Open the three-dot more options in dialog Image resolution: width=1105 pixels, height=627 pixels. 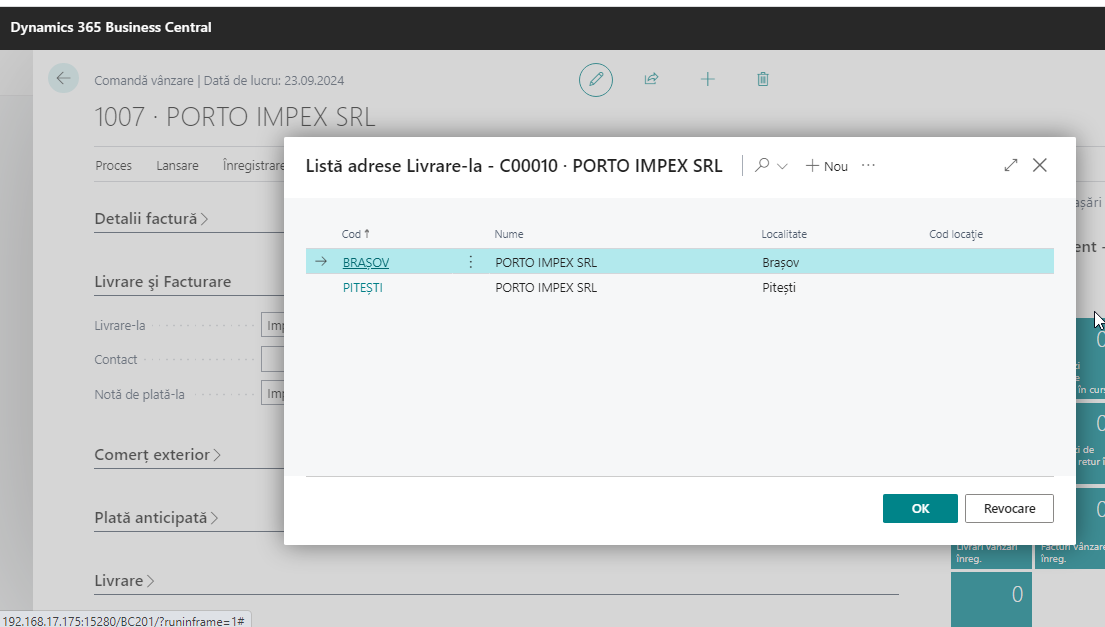coord(868,166)
